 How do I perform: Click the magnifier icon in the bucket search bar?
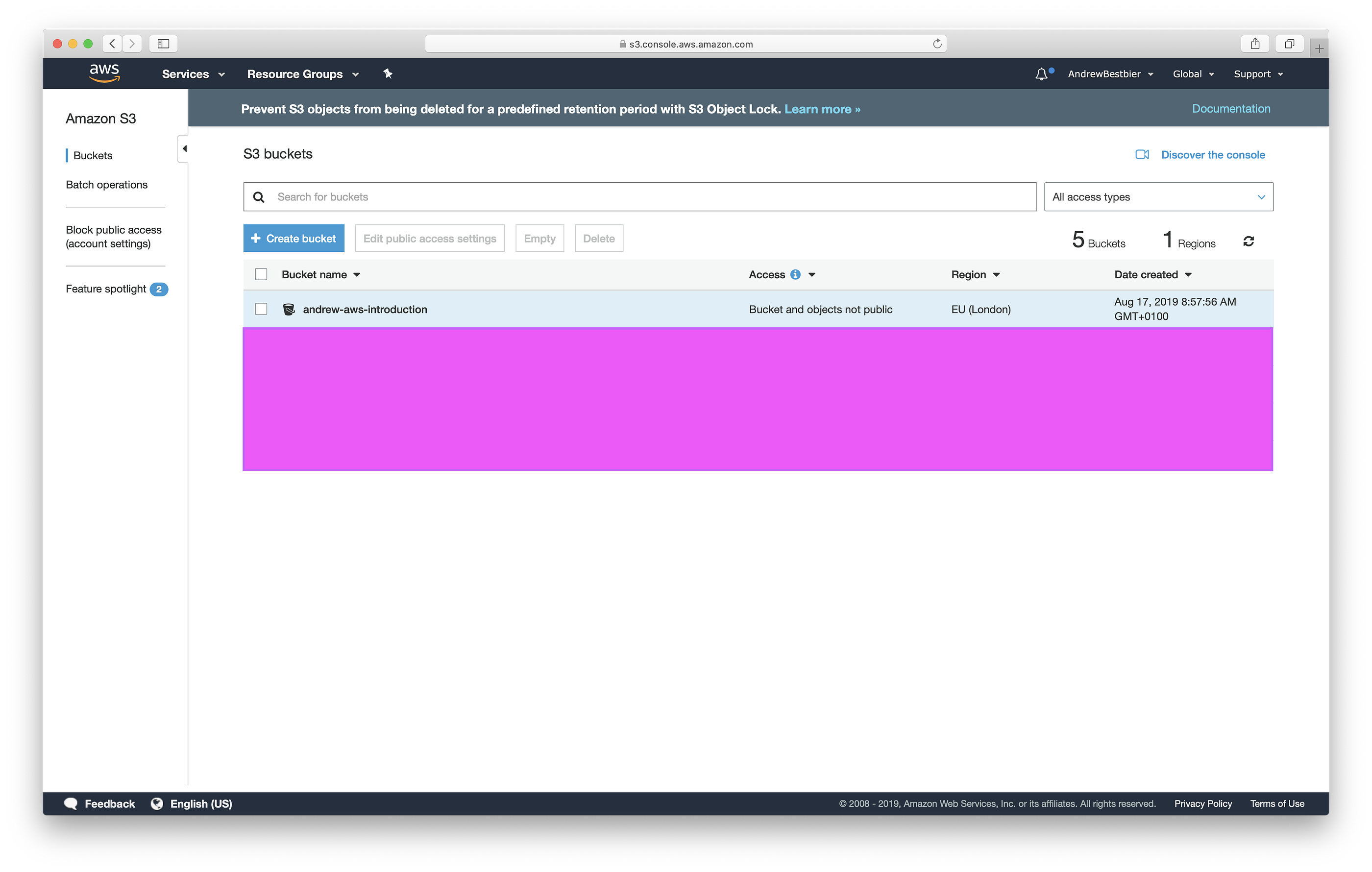(x=259, y=196)
